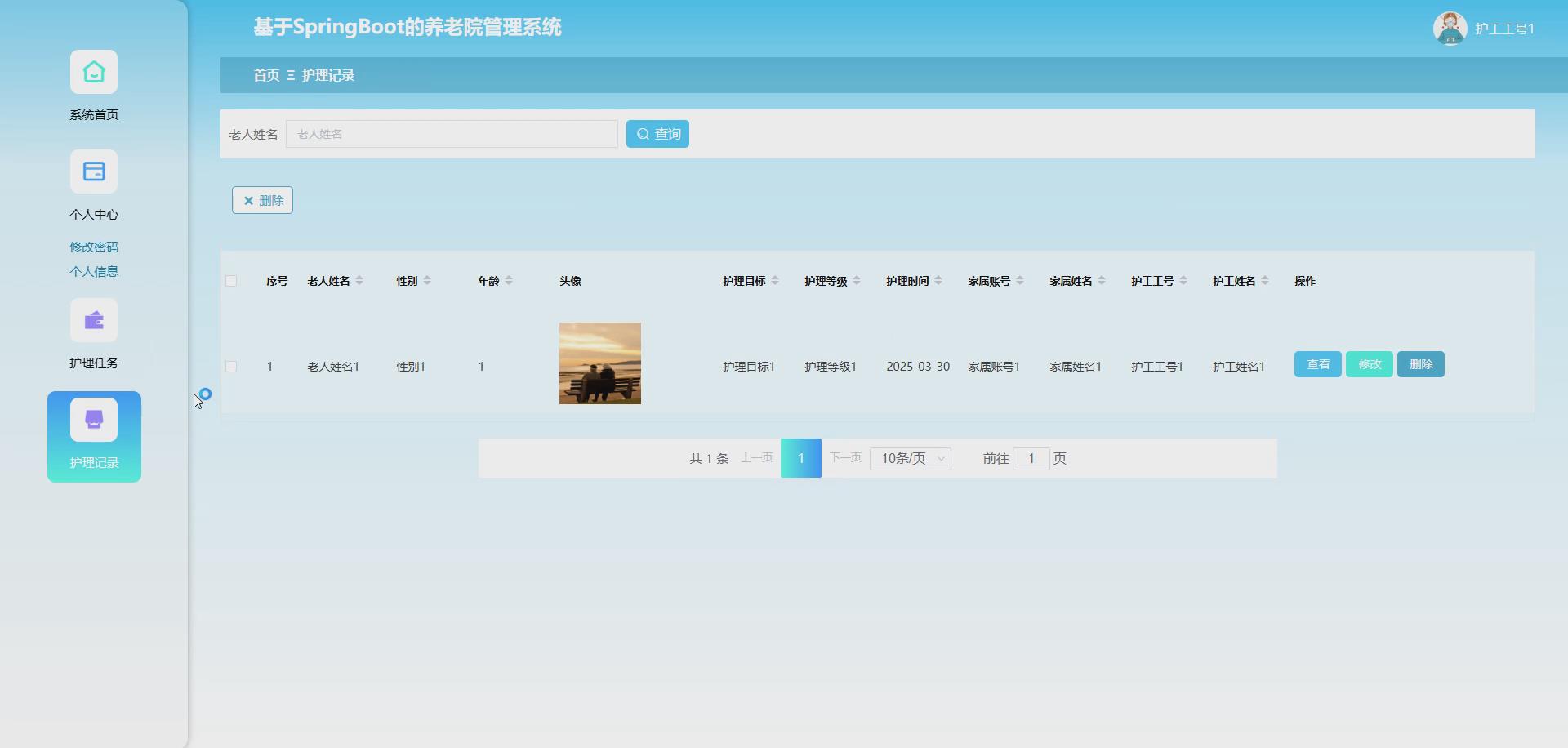Click the 护理任务 menu label
1568x748 pixels.
[x=94, y=363]
